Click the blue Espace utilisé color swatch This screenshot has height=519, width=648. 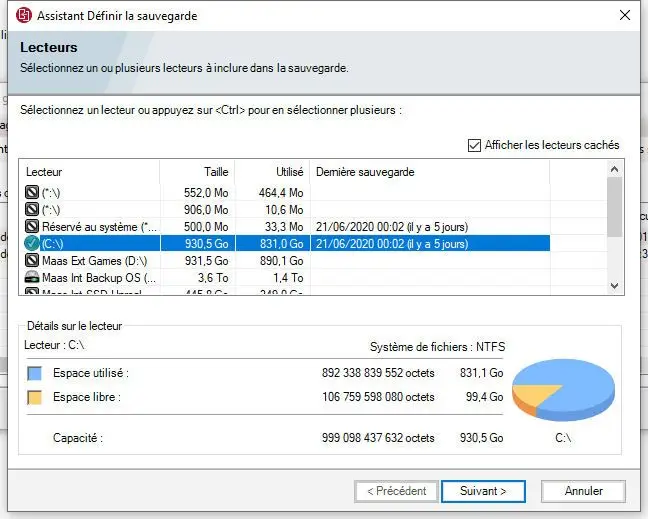point(34,373)
